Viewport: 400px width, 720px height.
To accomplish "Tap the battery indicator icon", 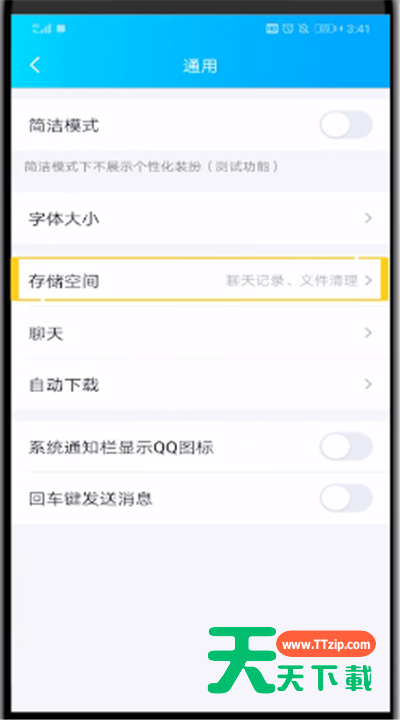I will point(325,28).
